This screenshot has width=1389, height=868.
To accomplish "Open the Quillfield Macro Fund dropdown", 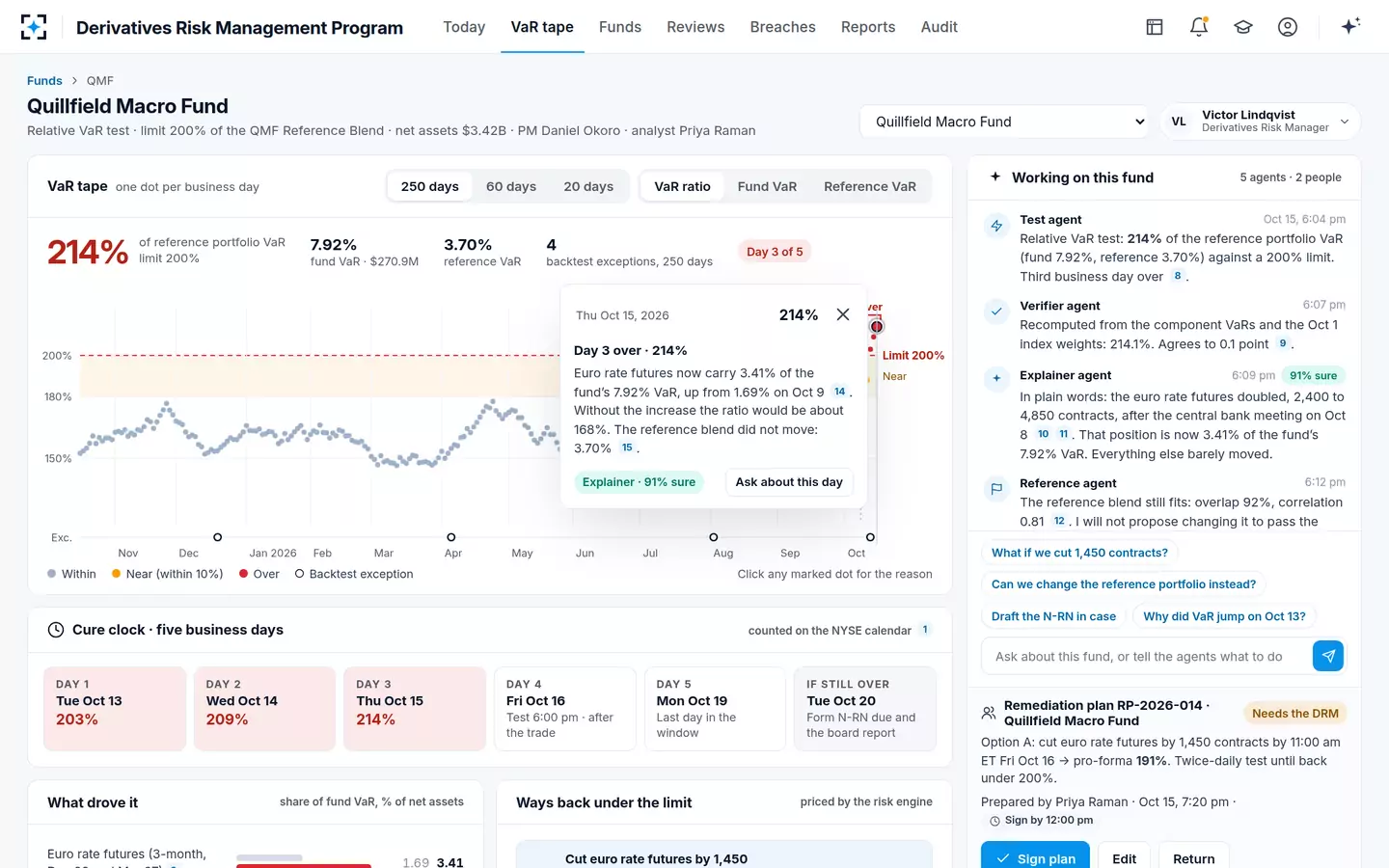I will (1005, 122).
